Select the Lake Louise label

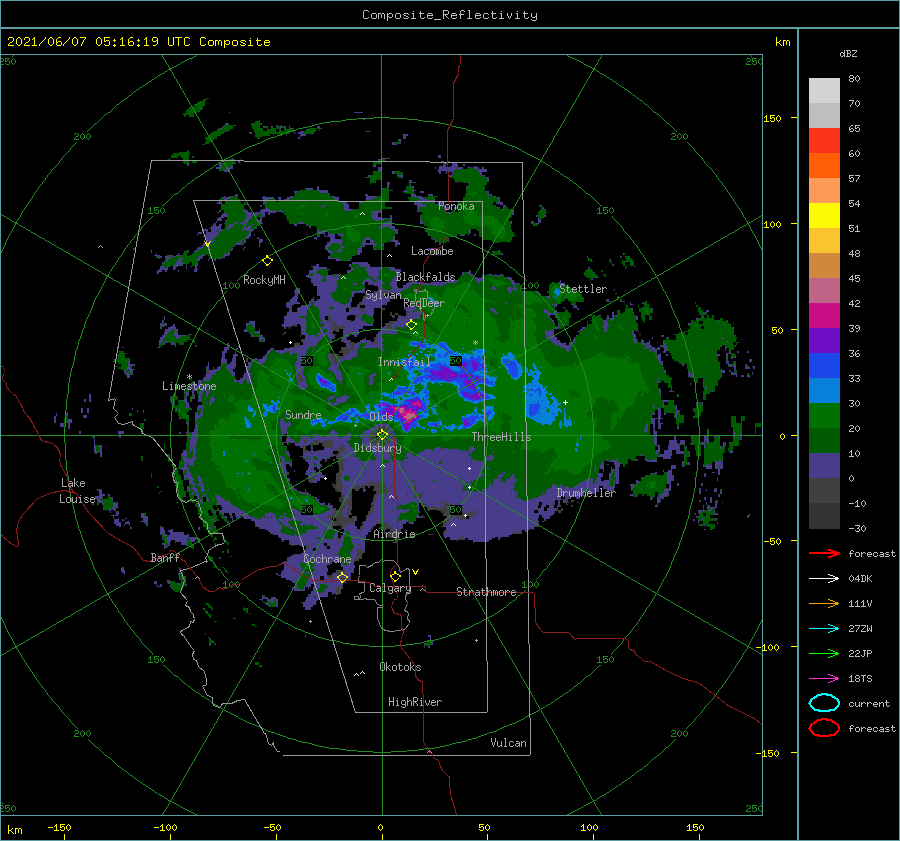pyautogui.click(x=77, y=491)
